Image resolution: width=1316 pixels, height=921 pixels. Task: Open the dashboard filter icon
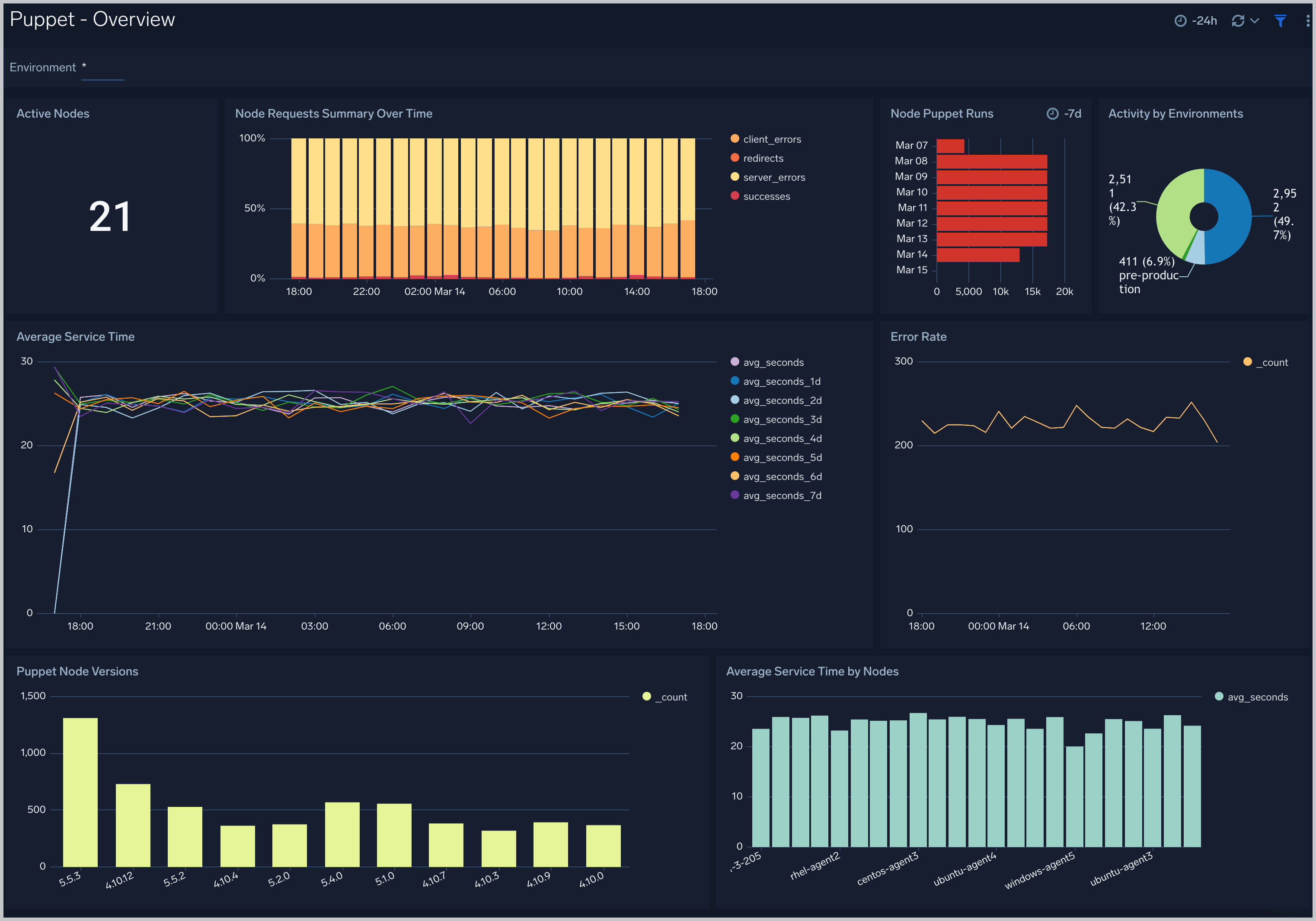tap(1280, 21)
